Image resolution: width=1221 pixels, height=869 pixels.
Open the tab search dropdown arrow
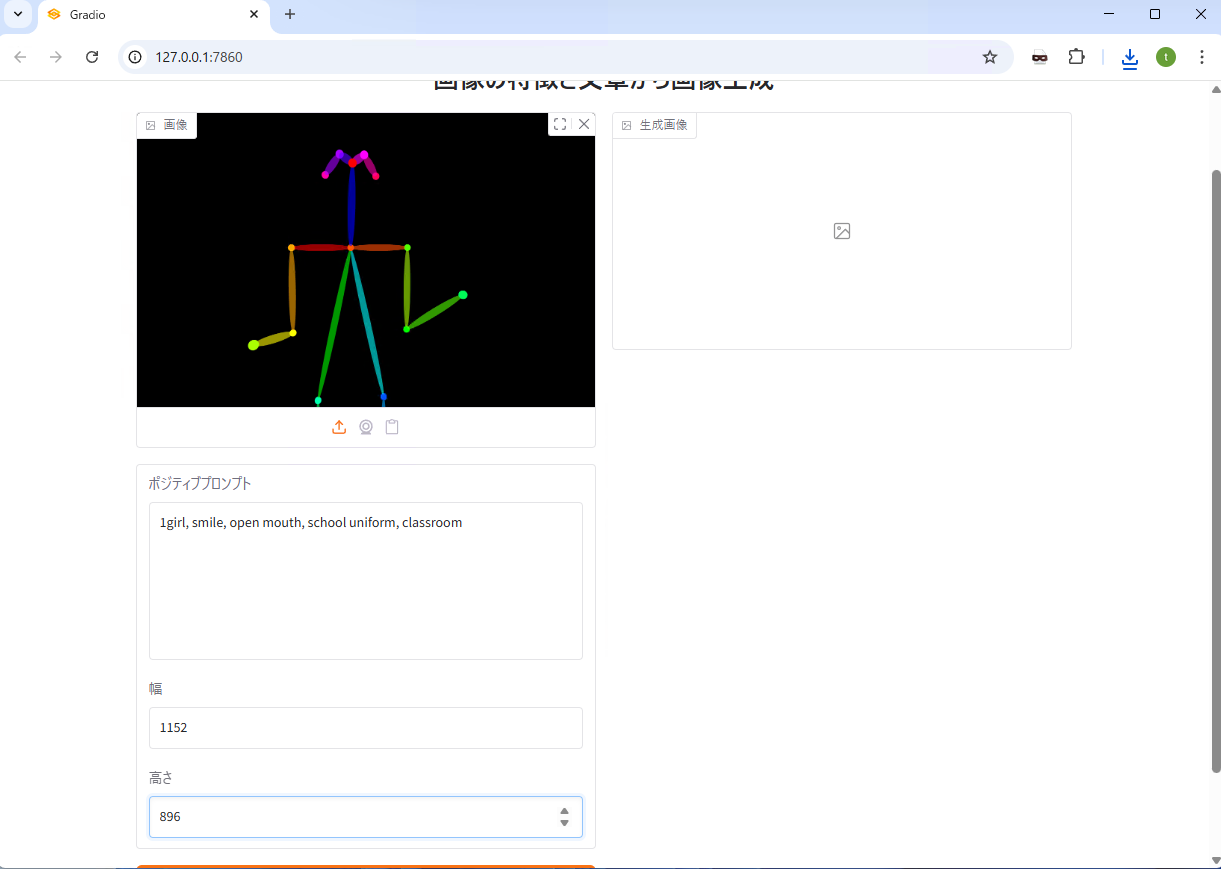coord(17,15)
